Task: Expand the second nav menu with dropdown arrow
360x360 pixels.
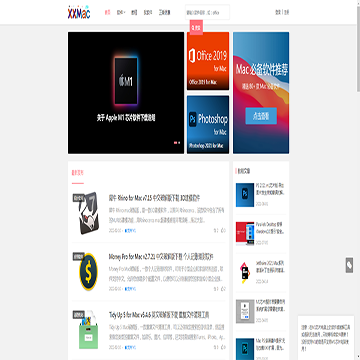Action: (x=121, y=13)
